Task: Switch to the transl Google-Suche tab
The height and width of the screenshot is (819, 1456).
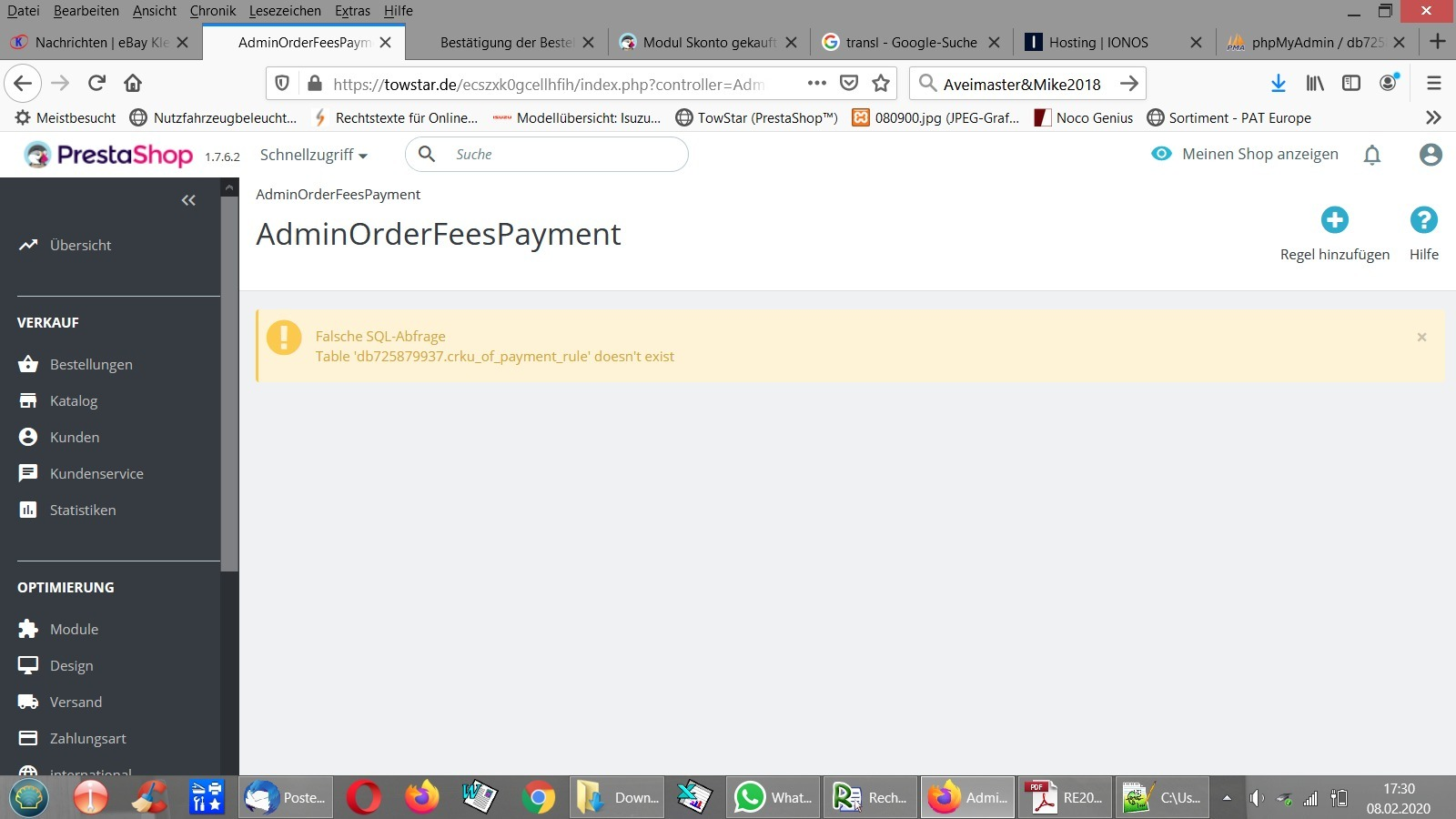Action: pyautogui.click(x=911, y=42)
